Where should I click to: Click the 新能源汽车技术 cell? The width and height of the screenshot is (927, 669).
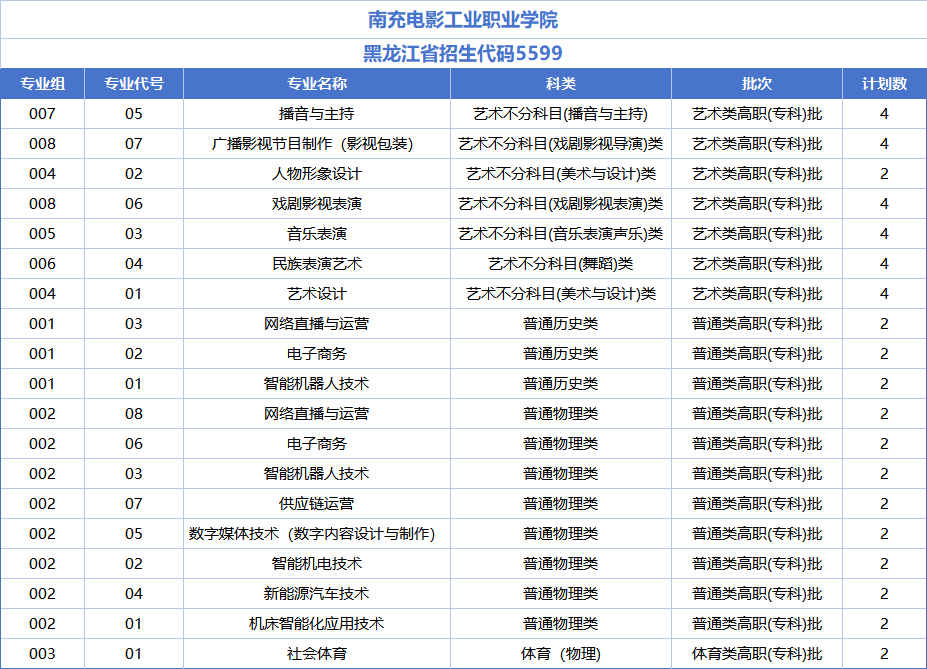(x=317, y=593)
